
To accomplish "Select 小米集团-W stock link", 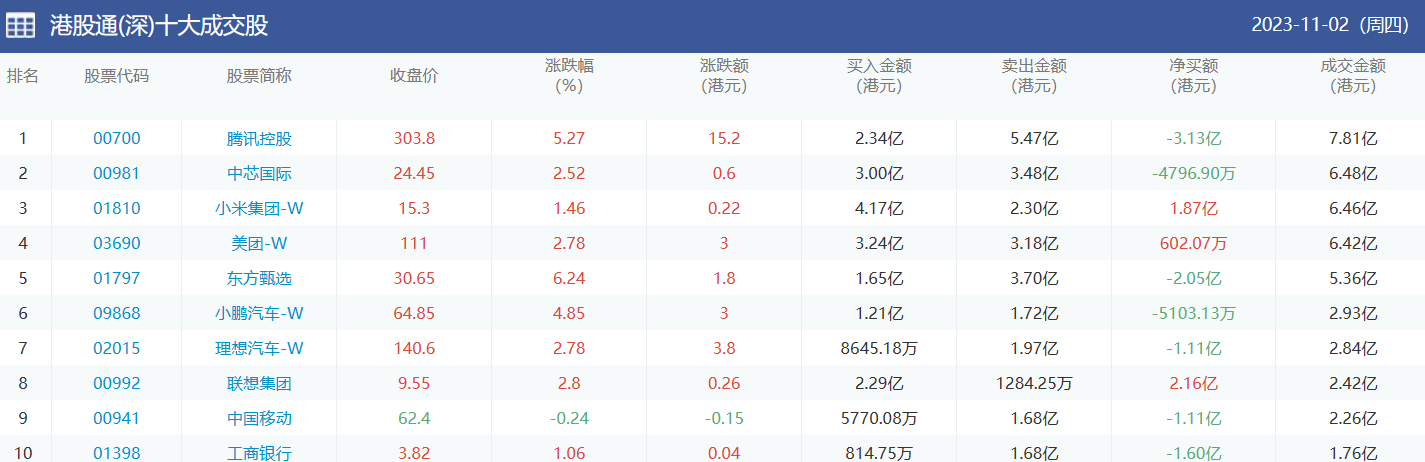I will (x=259, y=208).
